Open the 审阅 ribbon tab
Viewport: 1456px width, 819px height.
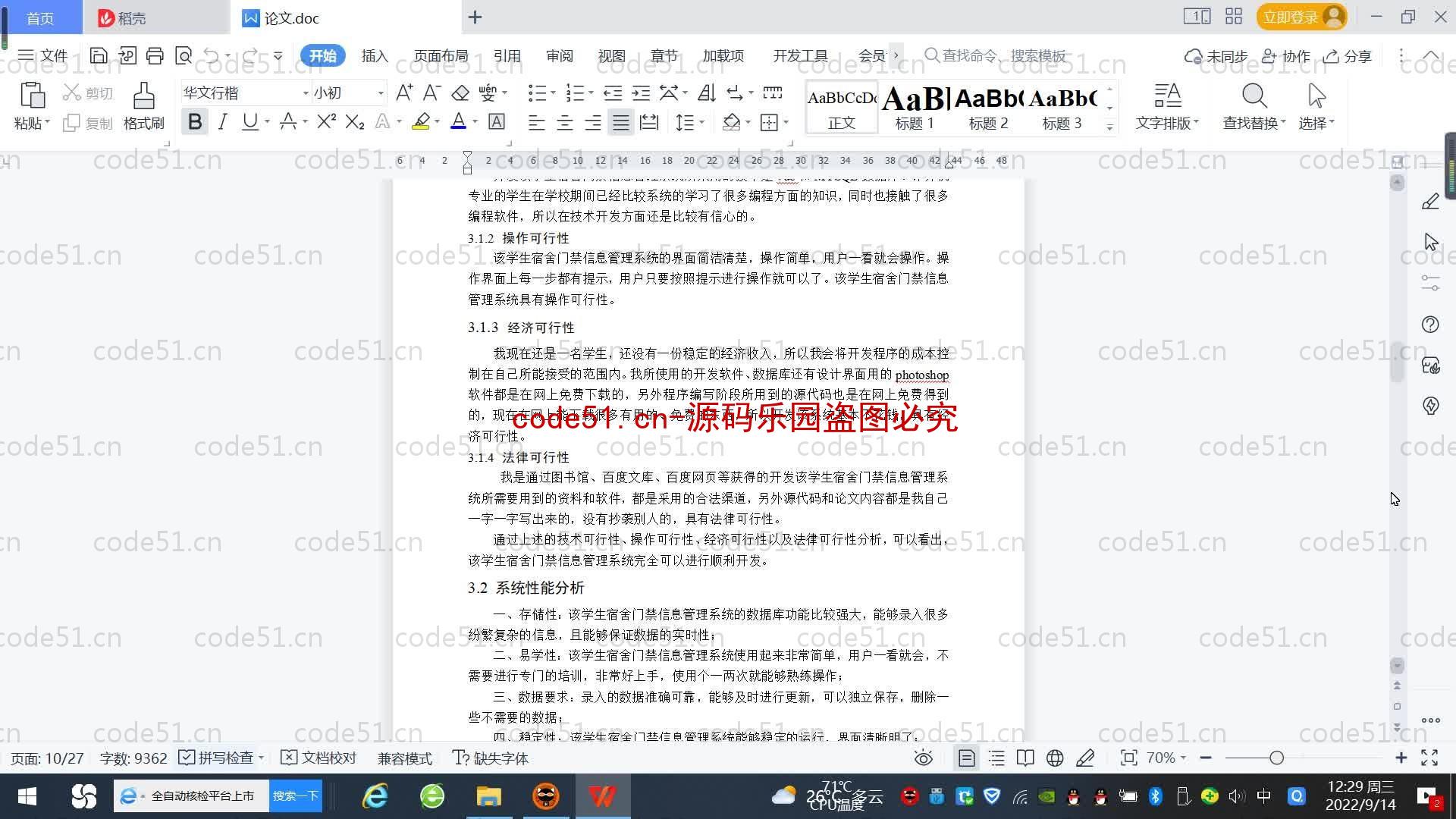coord(557,55)
